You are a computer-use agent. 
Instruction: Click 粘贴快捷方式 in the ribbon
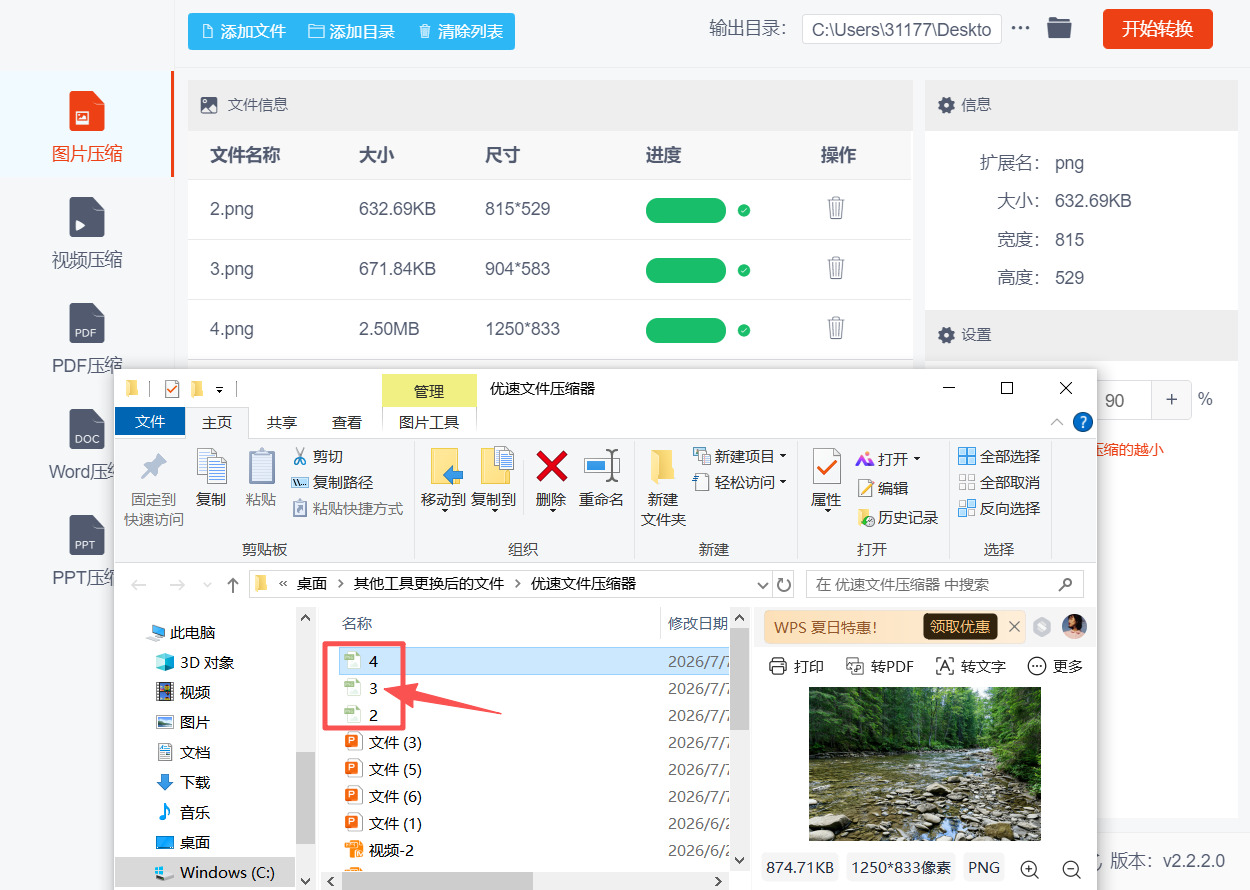pyautogui.click(x=347, y=508)
